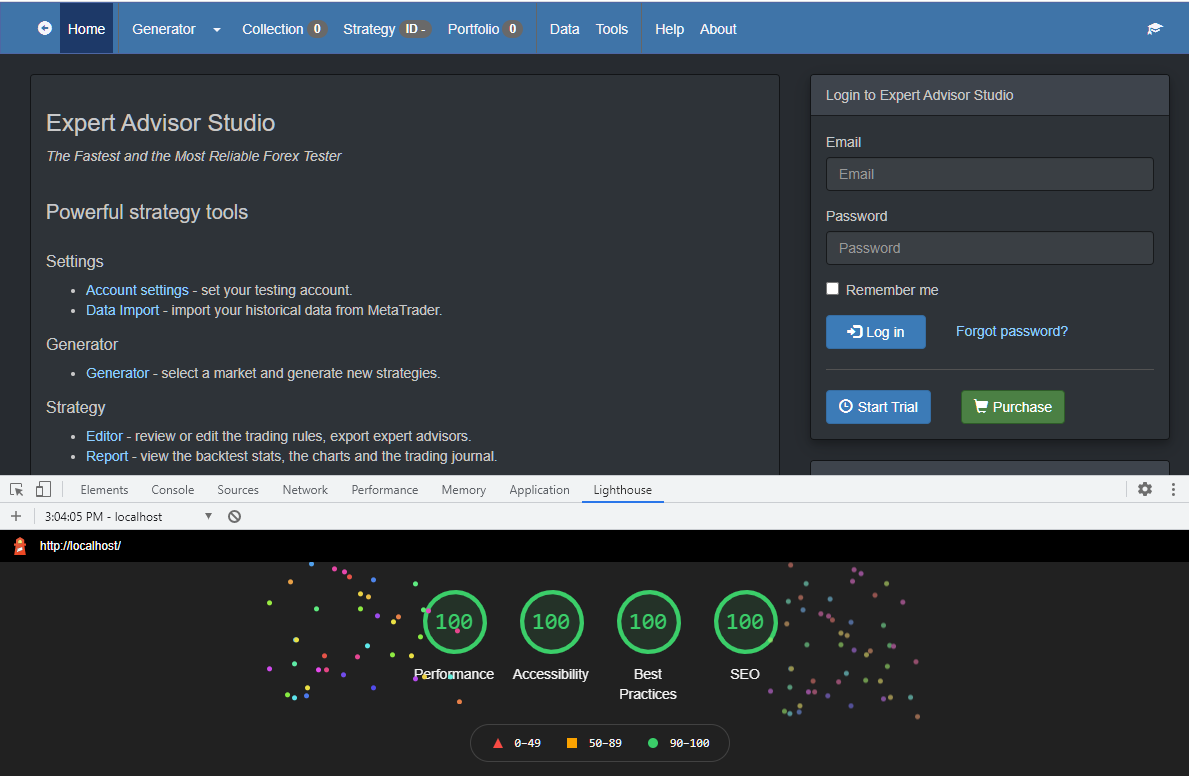Open DevTools settings gear

1145,489
